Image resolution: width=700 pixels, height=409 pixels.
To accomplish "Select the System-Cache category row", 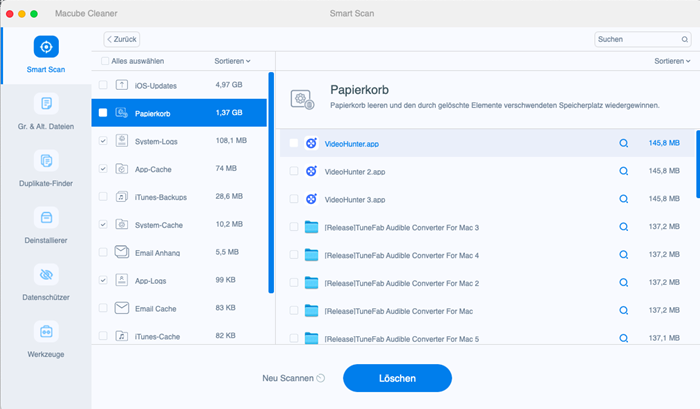I will 179,224.
